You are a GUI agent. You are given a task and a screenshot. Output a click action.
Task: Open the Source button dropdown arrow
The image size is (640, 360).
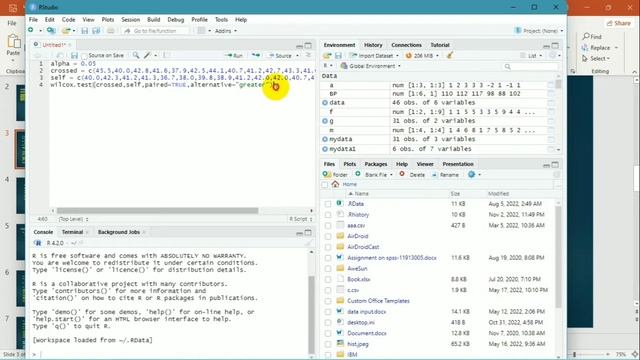(298, 56)
